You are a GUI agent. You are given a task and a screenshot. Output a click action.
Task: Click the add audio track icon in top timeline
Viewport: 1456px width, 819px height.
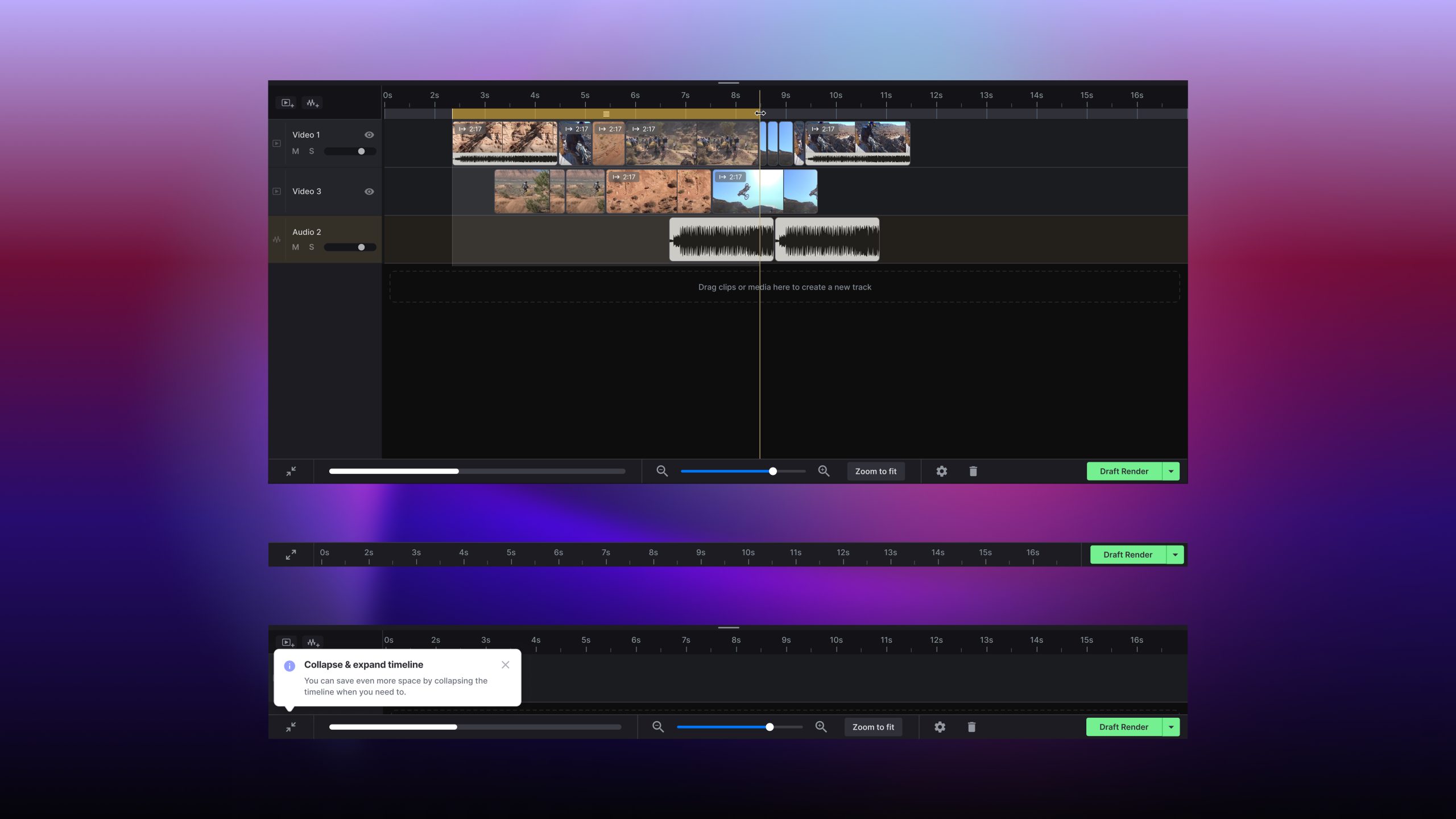312,103
